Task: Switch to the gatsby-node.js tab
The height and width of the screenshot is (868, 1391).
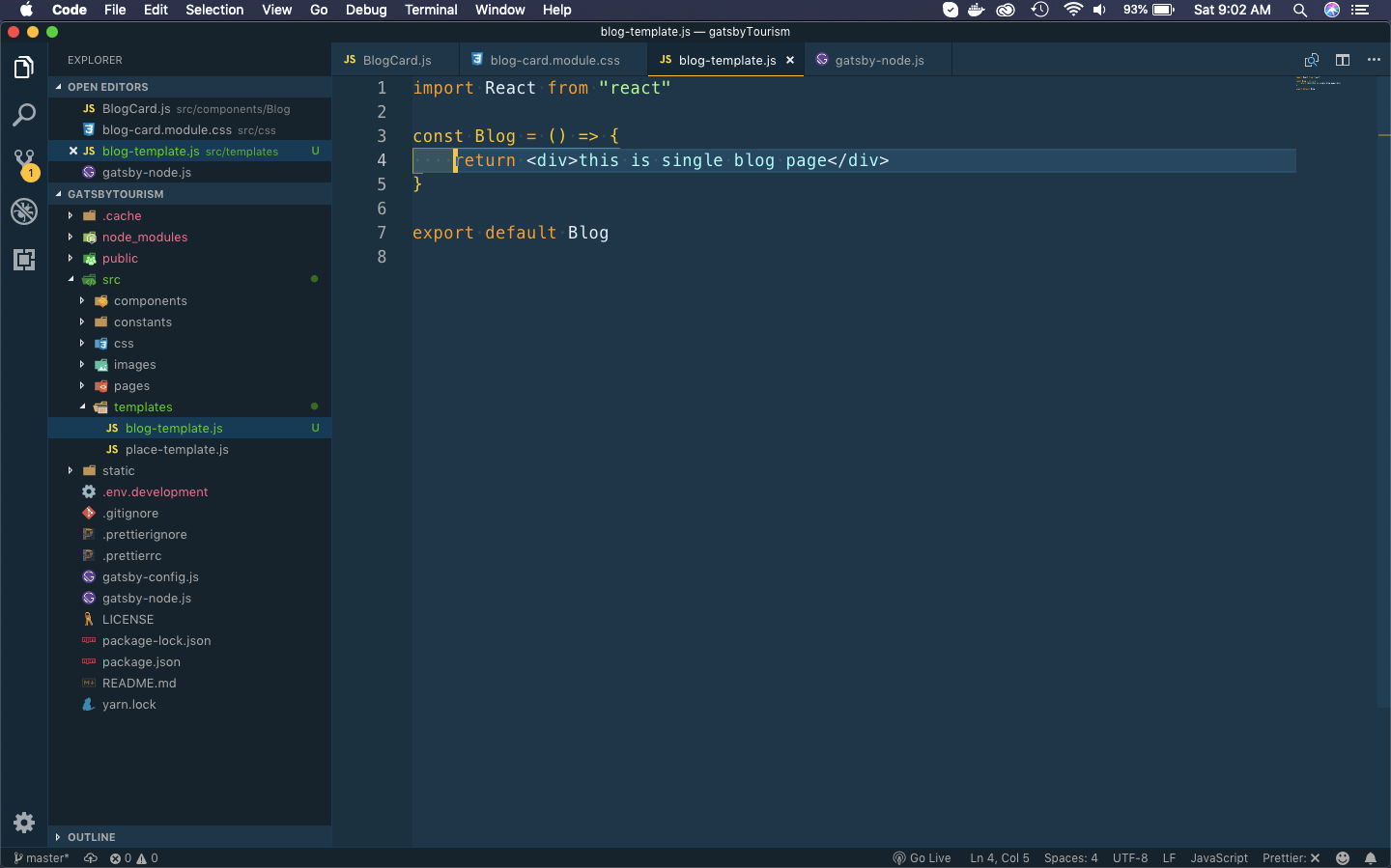Action: (x=878, y=60)
